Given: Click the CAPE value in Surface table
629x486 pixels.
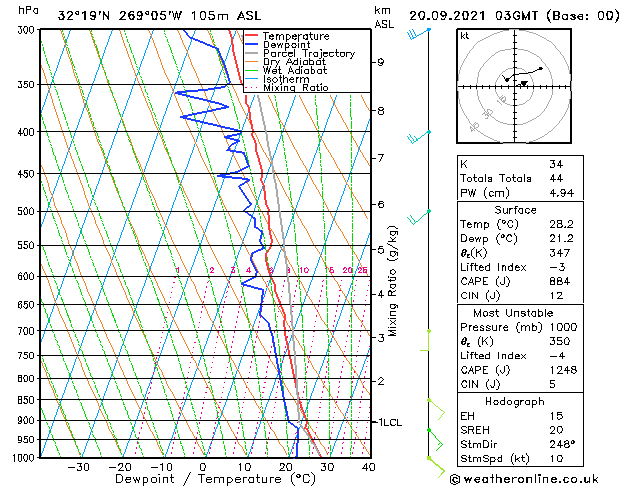Looking at the screenshot, I should pyautogui.click(x=560, y=281).
